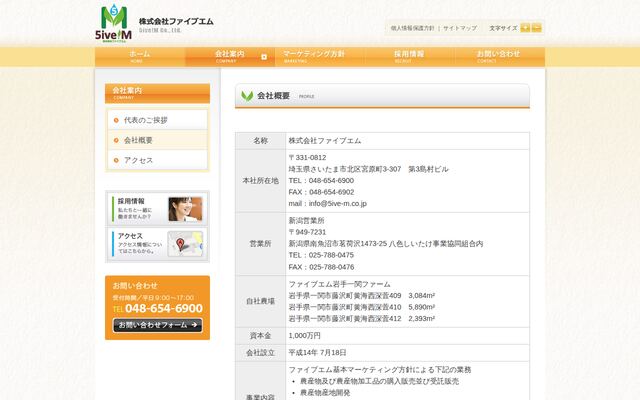The image size is (640, 400).
Task: Click the mail address info@5ive-m.co.jp
Action: coord(338,203)
